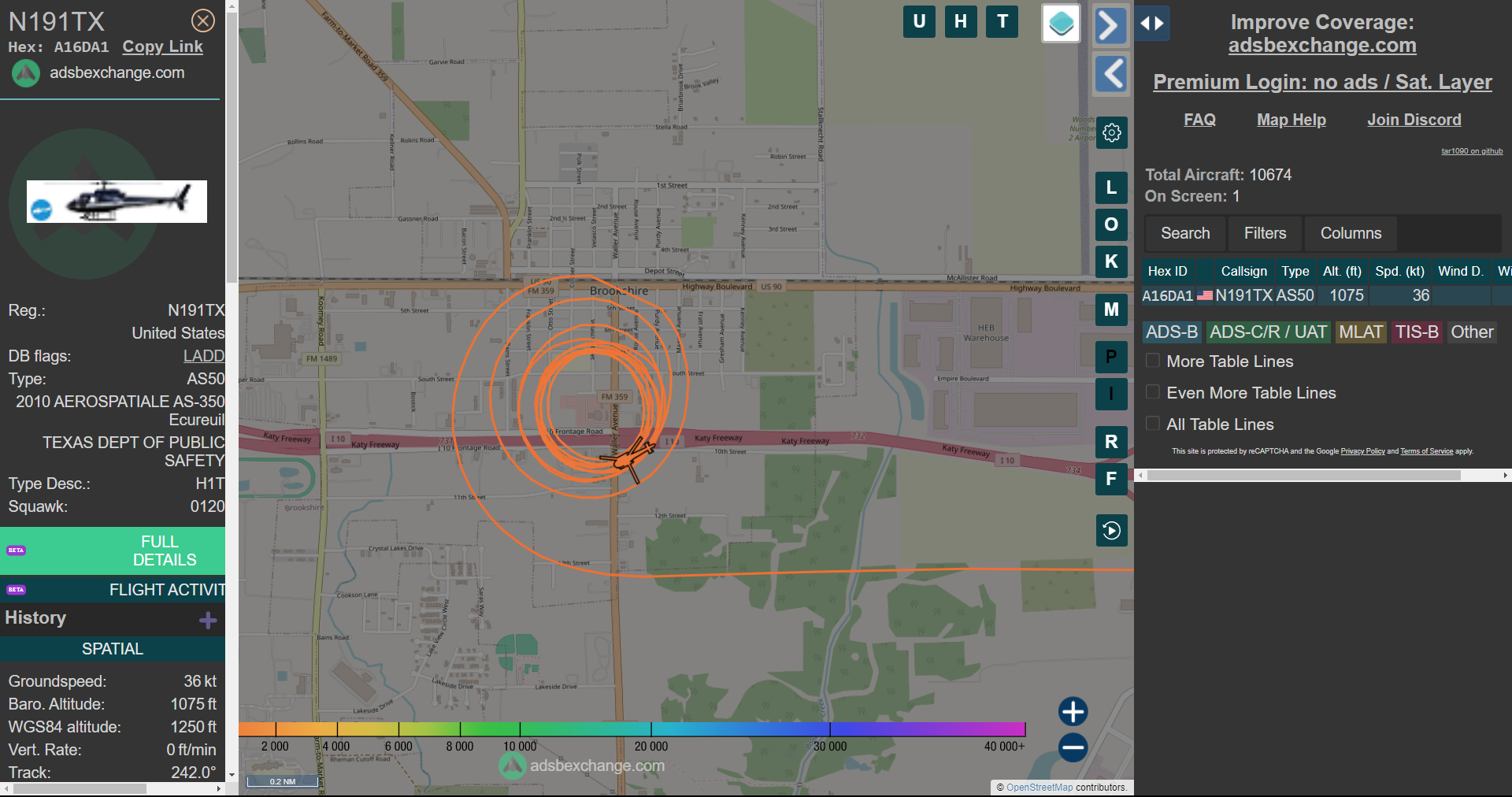The height and width of the screenshot is (797, 1512).
Task: Expand History with the plus icon
Action: tap(208, 621)
